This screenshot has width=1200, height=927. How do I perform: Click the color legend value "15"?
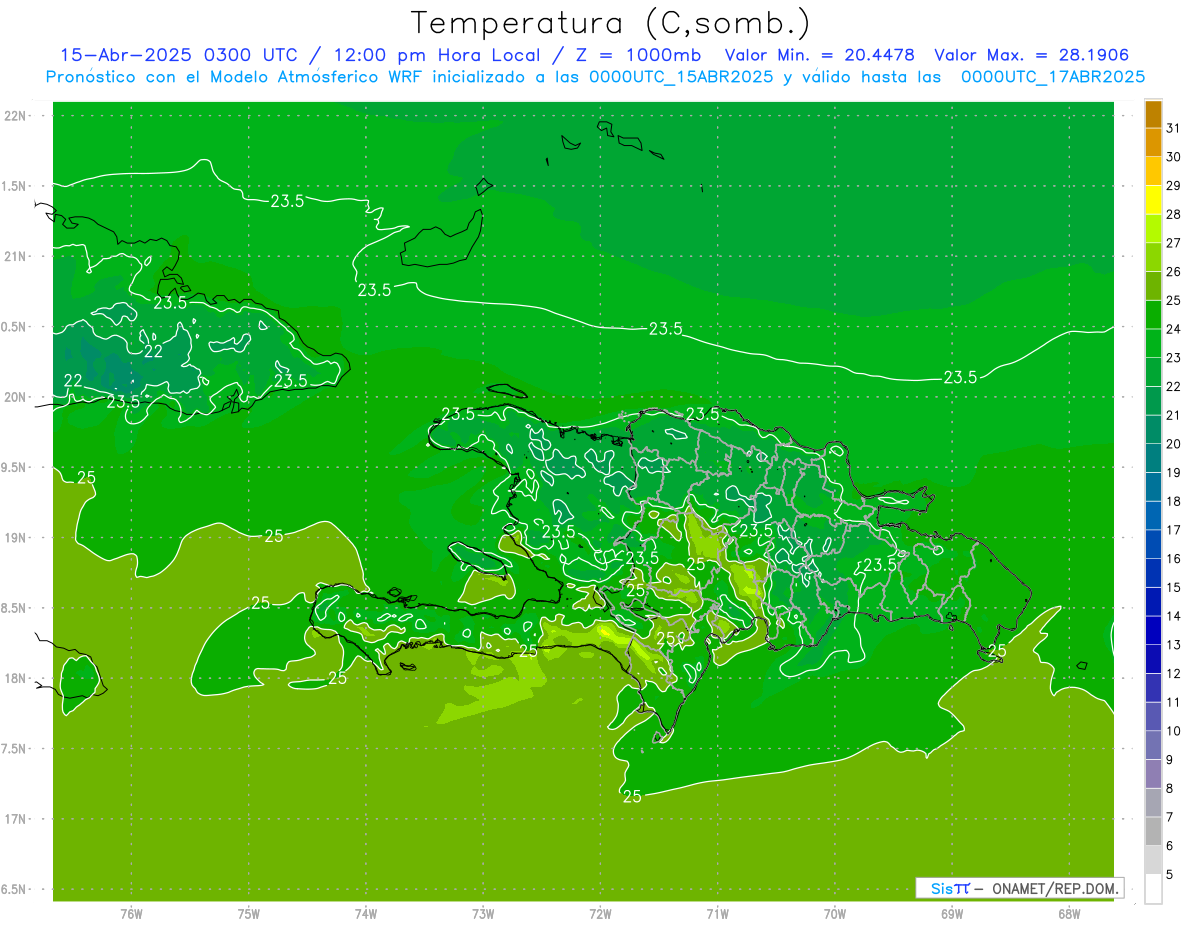[x=1174, y=587]
